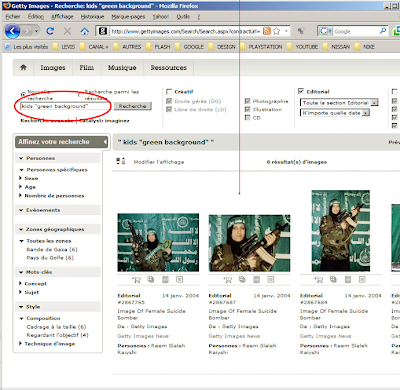This screenshot has height=390, width=400.
Task: Click the Firefox back arrow button
Action: [x=13, y=31]
